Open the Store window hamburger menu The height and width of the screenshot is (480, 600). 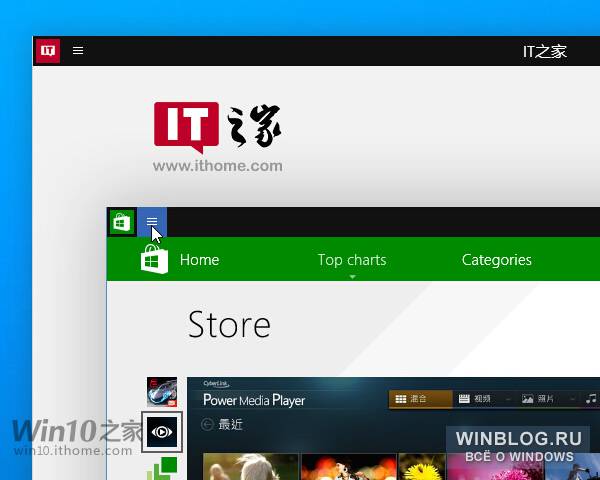coord(152,222)
